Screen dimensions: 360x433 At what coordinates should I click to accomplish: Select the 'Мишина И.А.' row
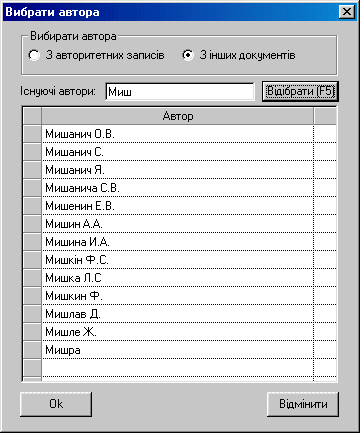(178, 242)
